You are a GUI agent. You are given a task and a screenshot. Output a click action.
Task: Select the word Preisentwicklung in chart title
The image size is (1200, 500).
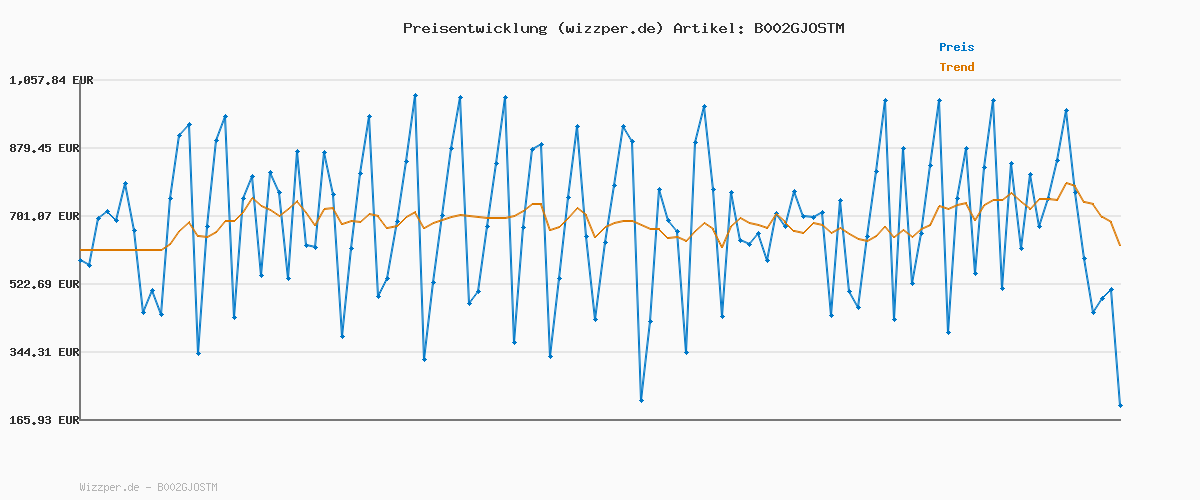(x=474, y=28)
